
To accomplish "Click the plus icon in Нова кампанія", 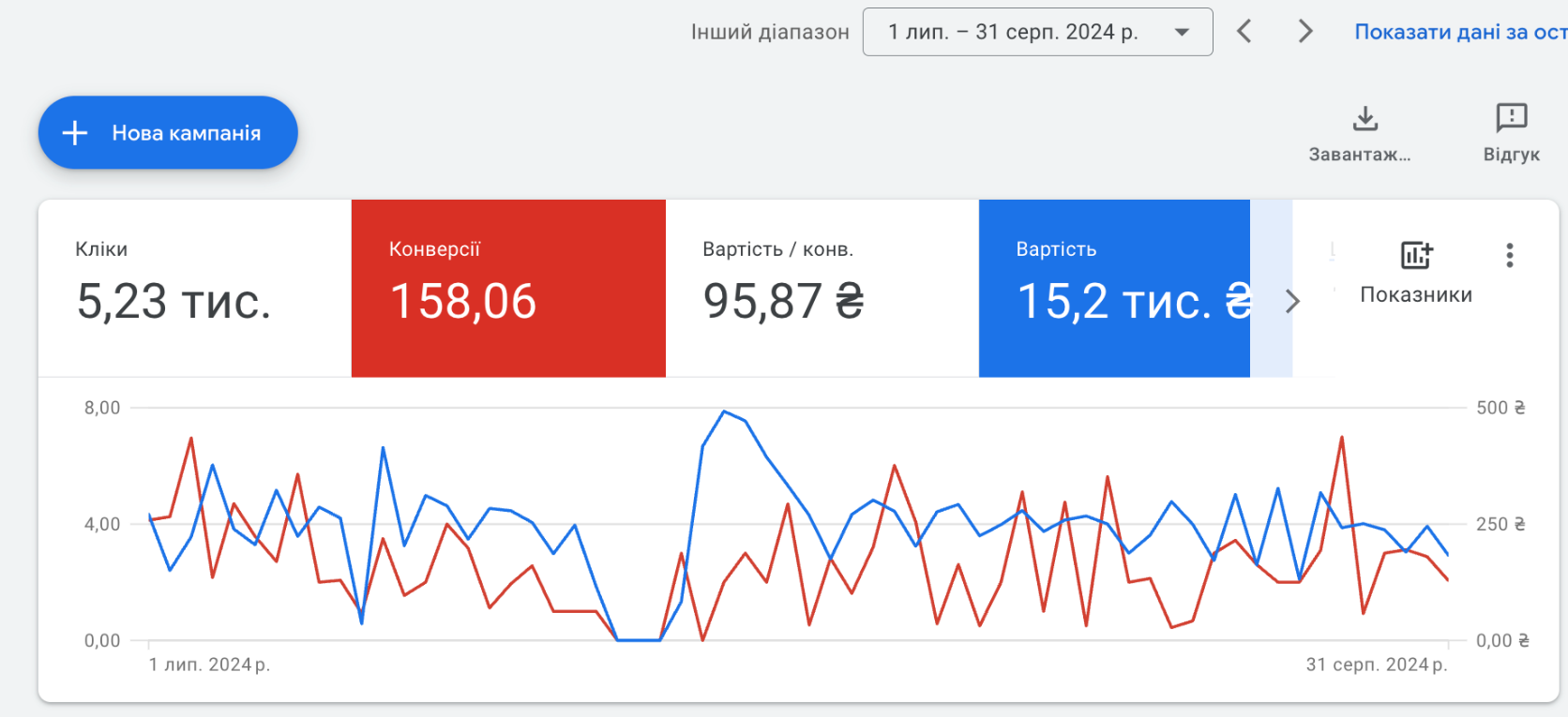I will [x=75, y=133].
